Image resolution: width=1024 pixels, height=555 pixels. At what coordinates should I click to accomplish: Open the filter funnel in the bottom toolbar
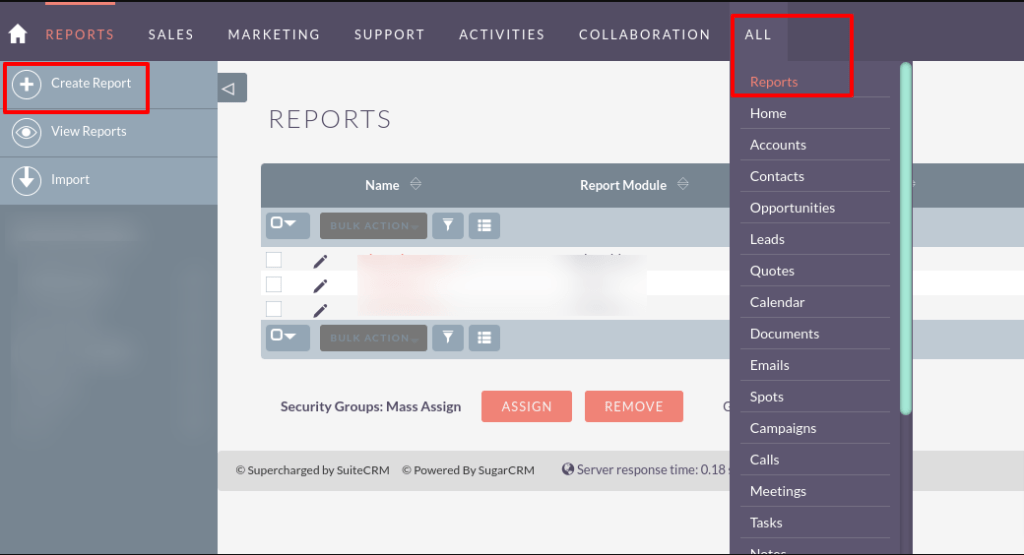[448, 338]
